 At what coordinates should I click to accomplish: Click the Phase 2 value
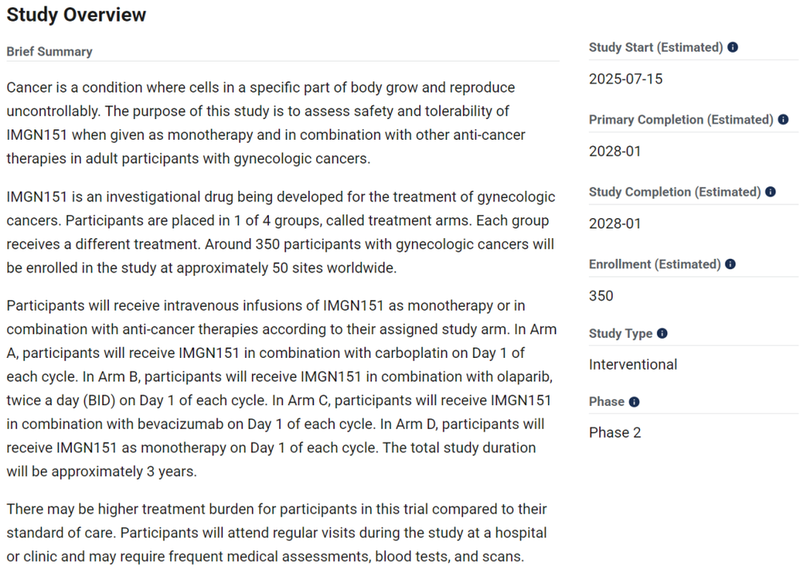615,433
